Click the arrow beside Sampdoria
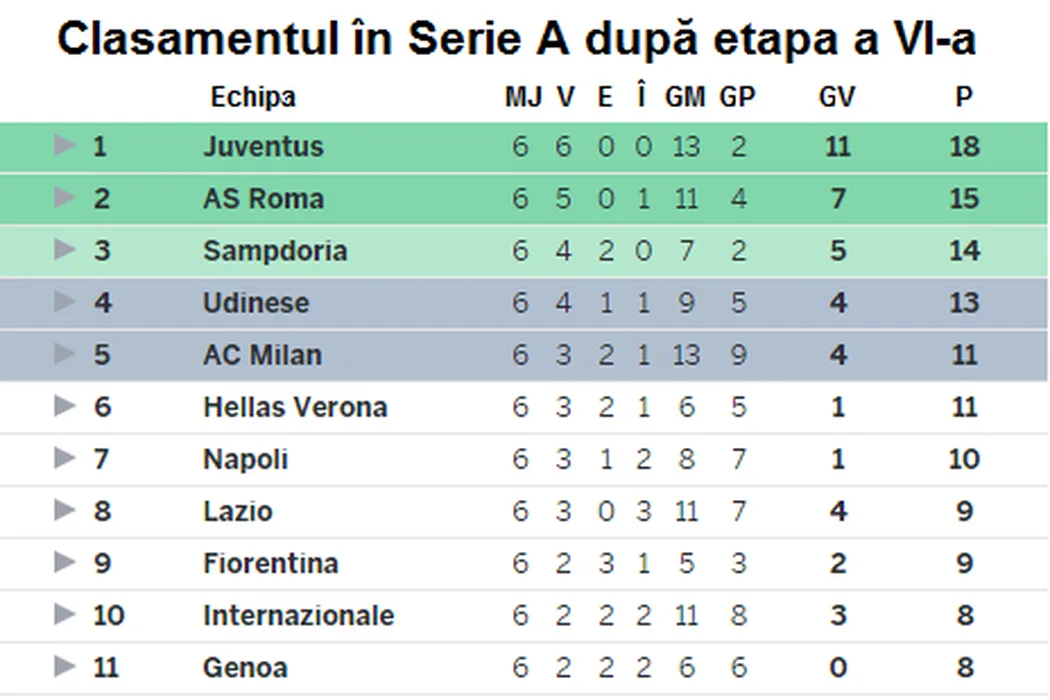1050x700 pixels. (x=65, y=250)
